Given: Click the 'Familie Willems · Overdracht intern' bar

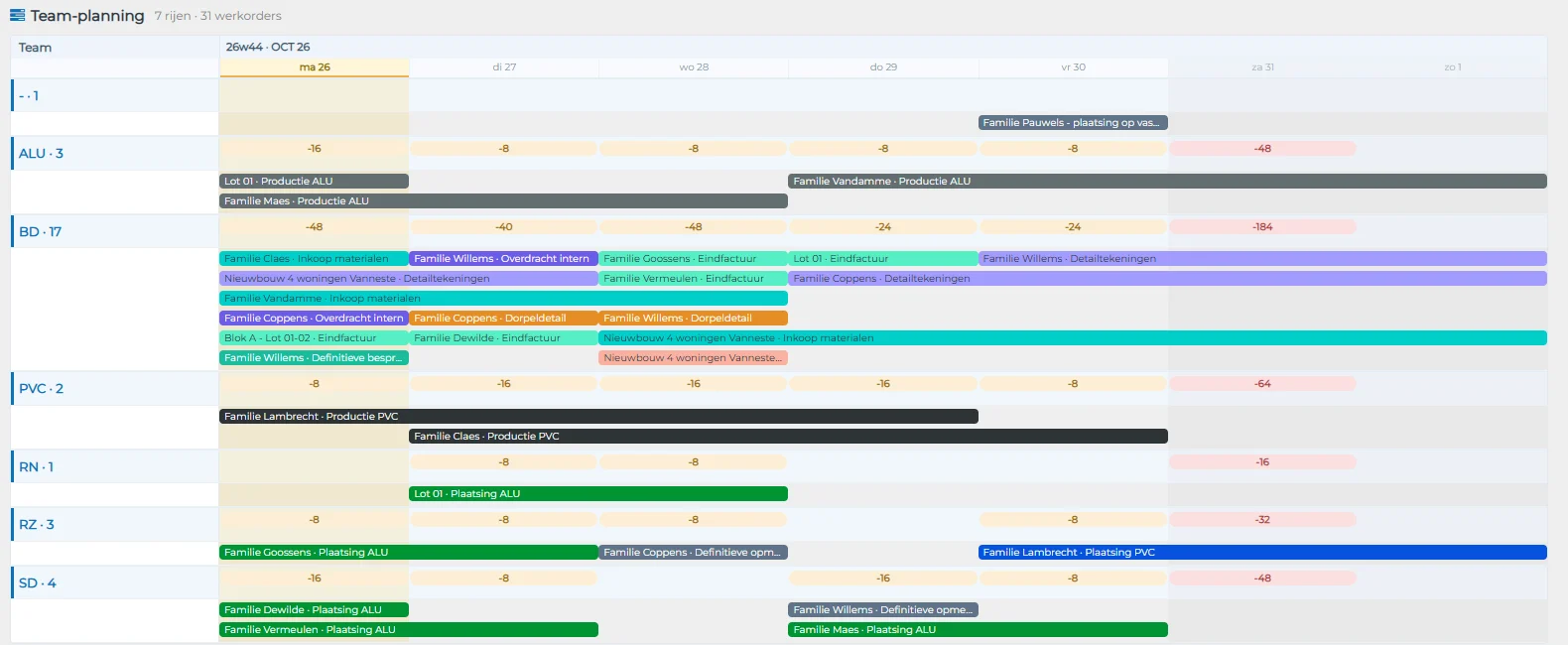Looking at the screenshot, I should tap(503, 259).
